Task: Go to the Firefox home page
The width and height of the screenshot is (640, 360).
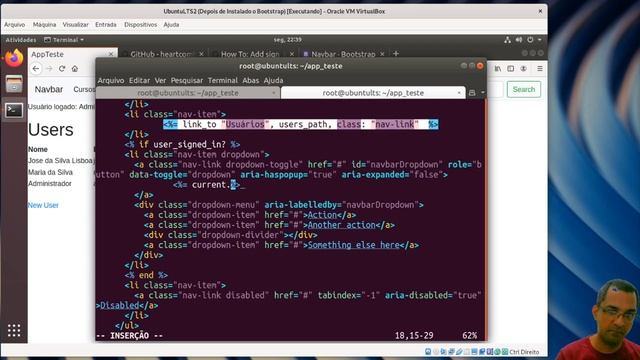Action: (x=75, y=69)
